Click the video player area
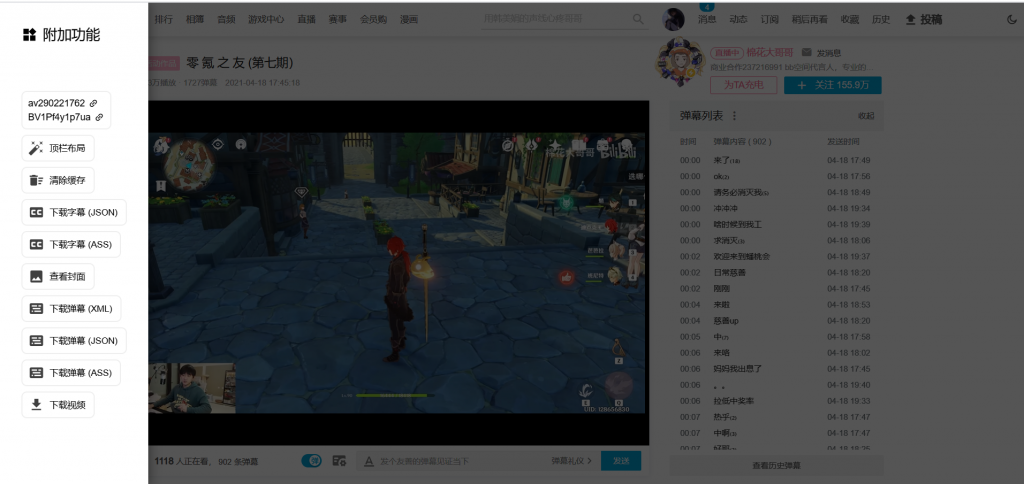The width and height of the screenshot is (1024, 484). pos(398,273)
